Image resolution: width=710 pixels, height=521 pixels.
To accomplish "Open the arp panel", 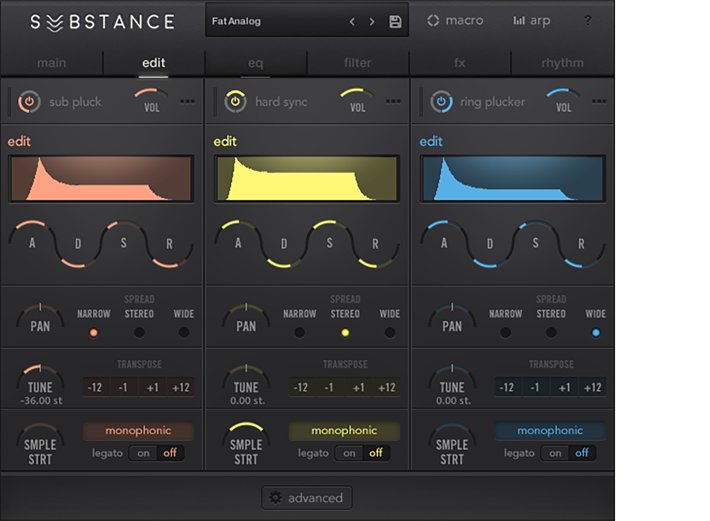I will click(531, 21).
